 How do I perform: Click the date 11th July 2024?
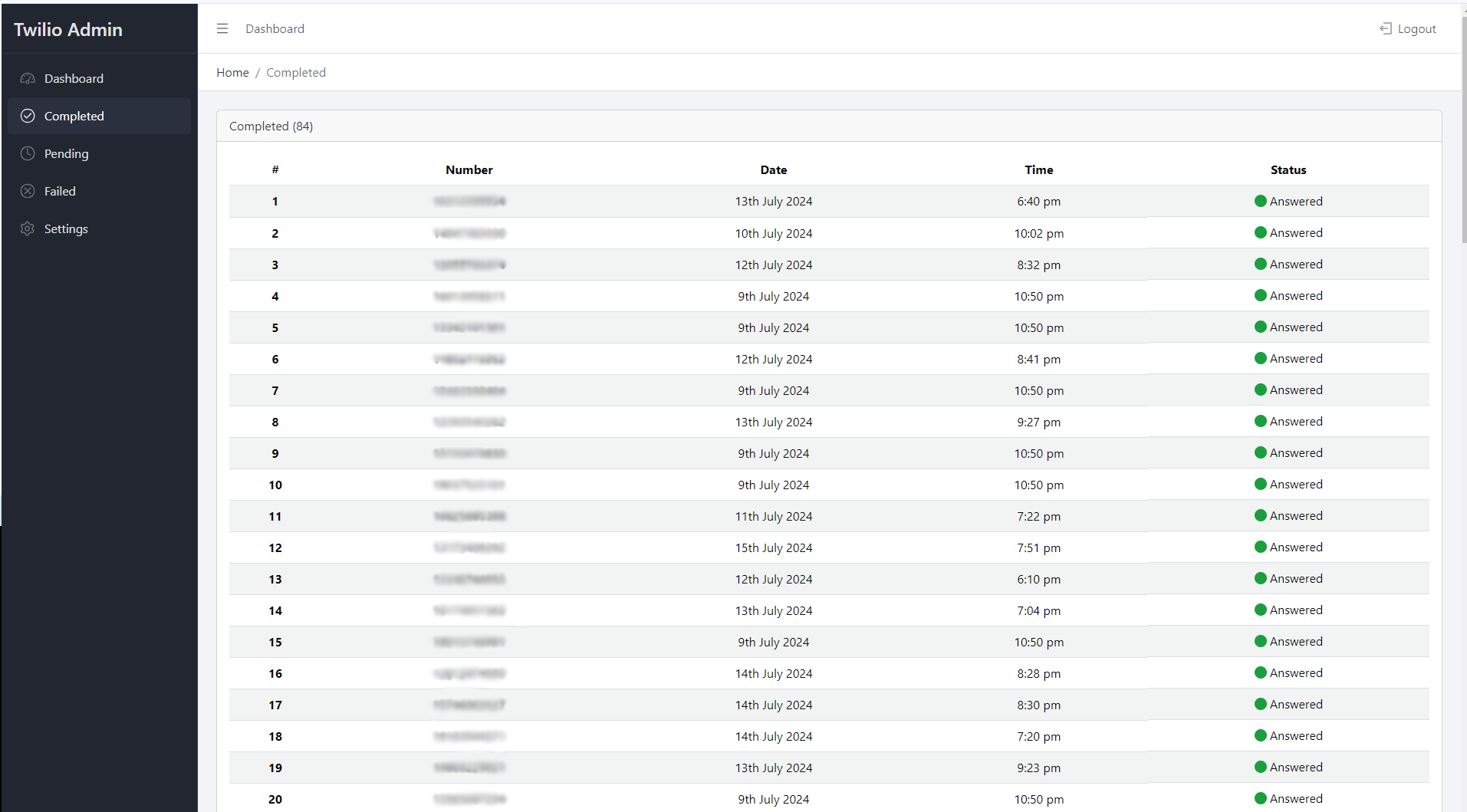click(774, 516)
